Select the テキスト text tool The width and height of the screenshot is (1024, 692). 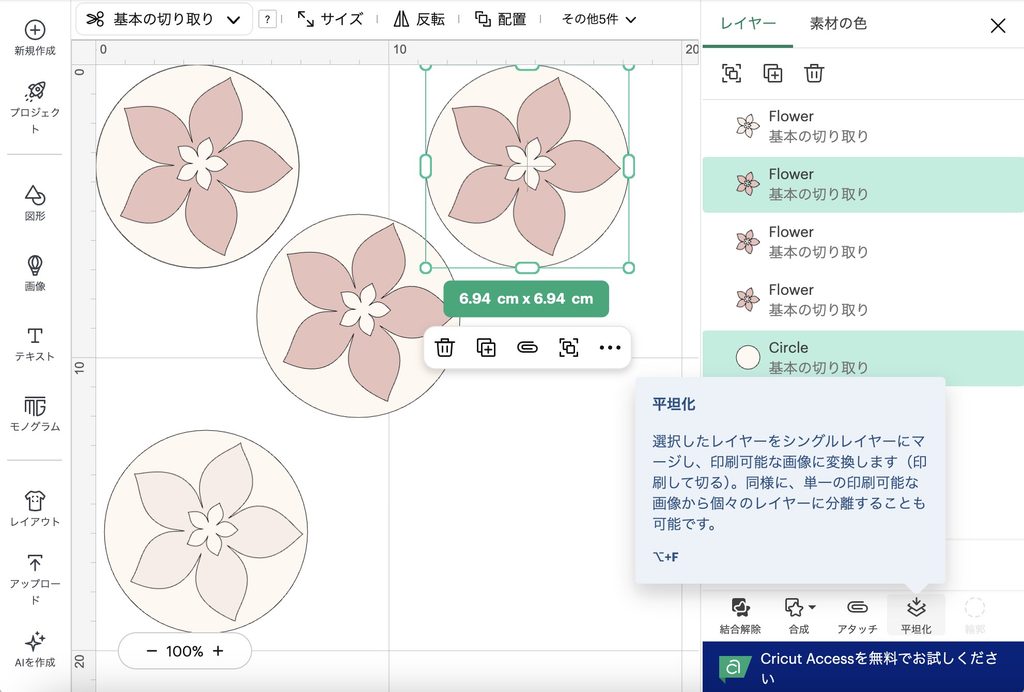[x=35, y=336]
